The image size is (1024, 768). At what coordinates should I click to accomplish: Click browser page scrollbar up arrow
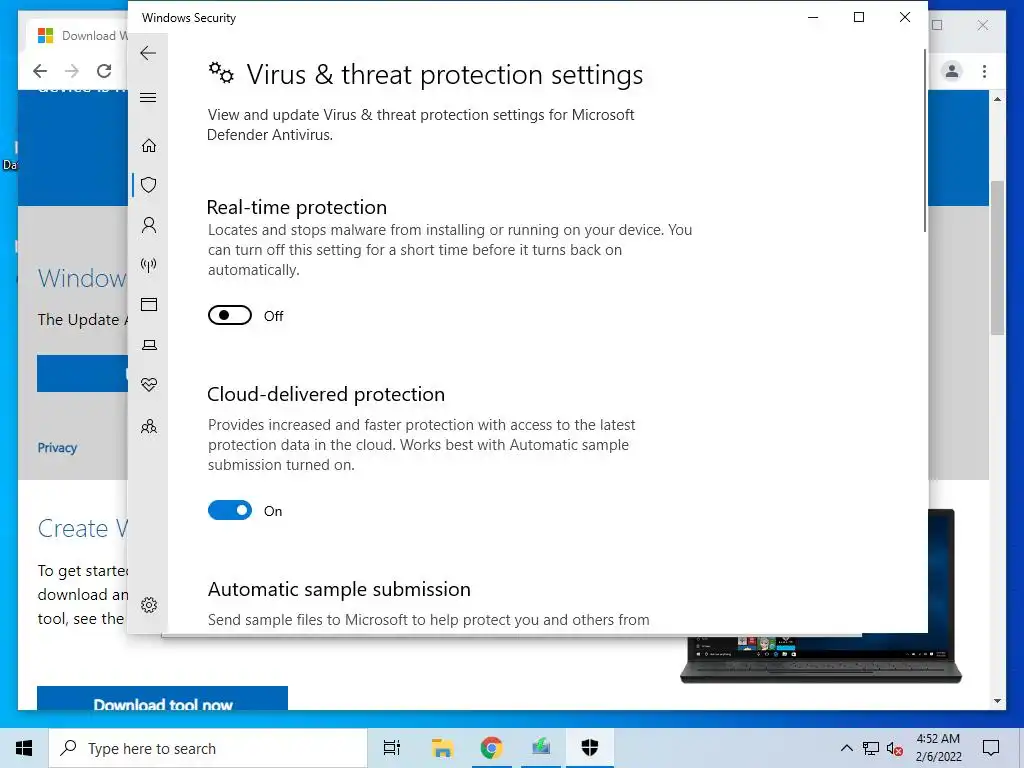click(997, 99)
